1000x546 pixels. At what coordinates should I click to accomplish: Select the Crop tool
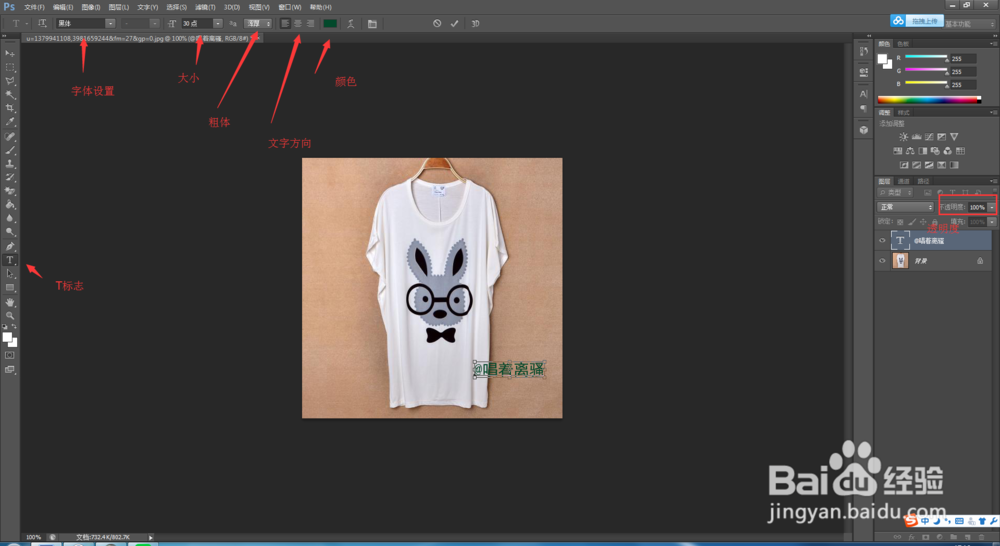[x=10, y=108]
